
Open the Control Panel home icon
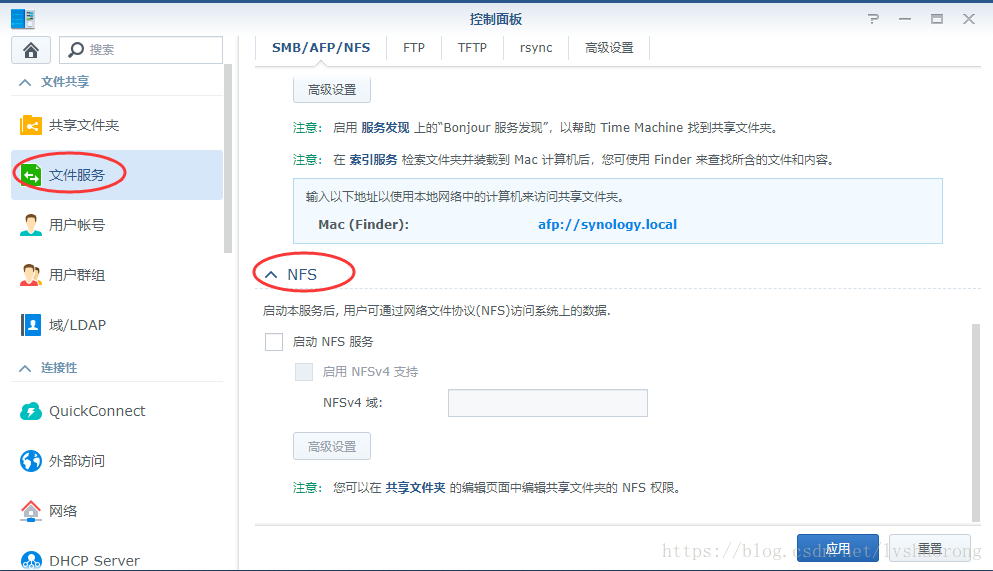(x=30, y=49)
